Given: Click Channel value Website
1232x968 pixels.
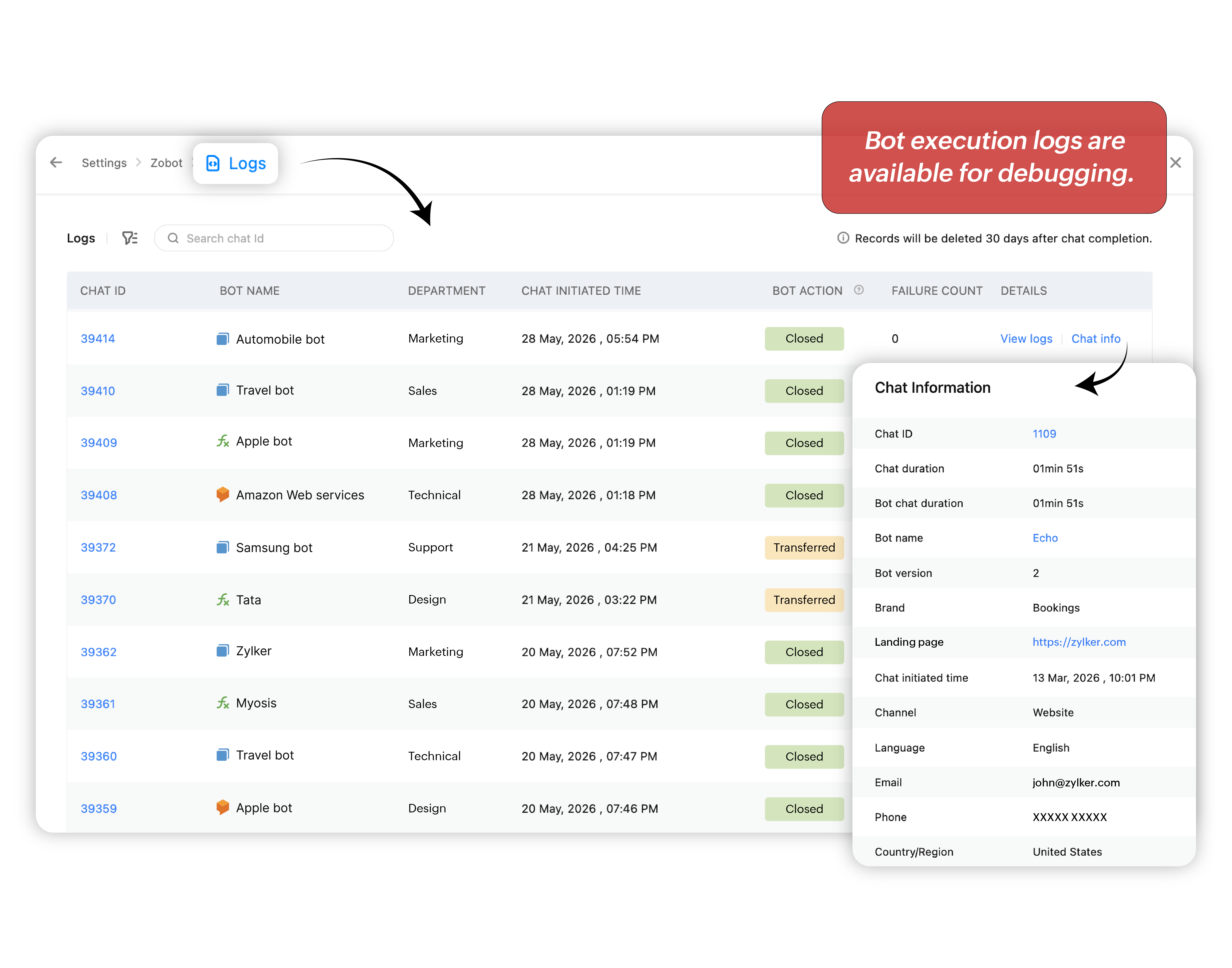Looking at the screenshot, I should pos(1053,712).
